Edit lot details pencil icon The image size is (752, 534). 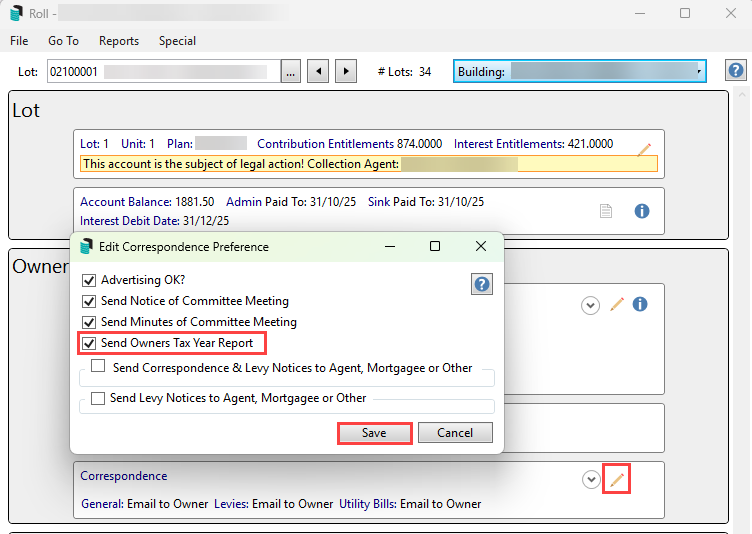(x=644, y=150)
